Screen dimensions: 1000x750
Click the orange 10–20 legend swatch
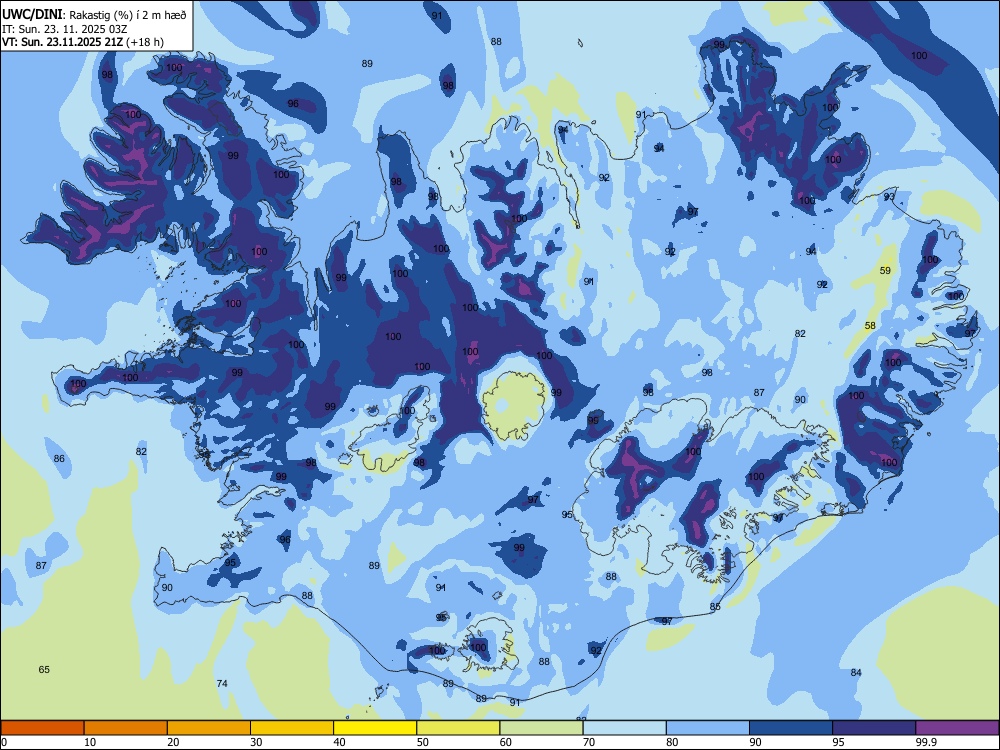[126, 728]
